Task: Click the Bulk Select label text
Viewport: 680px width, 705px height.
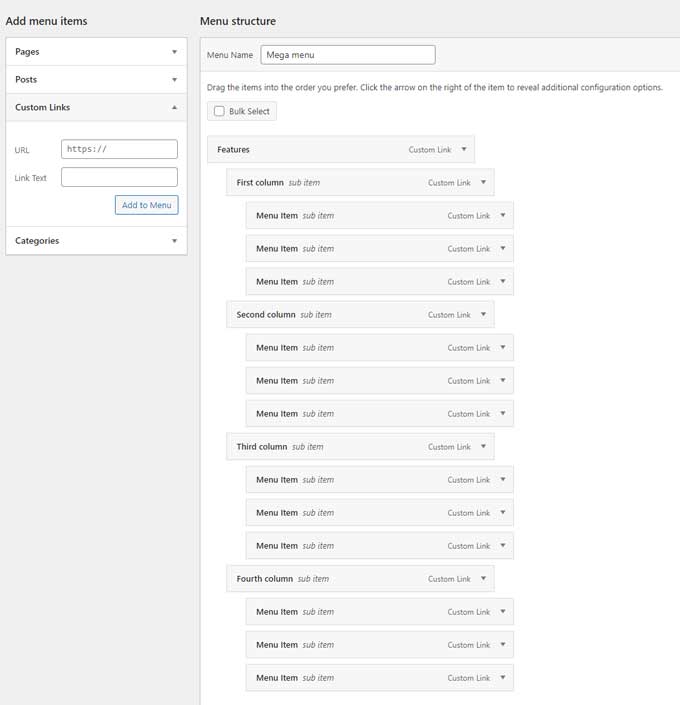Action: [249, 112]
